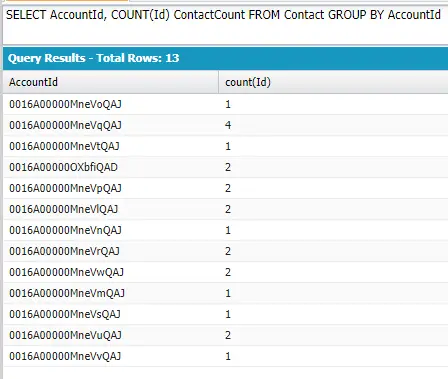Screen dimensions: 448x379
Task: Select row with AccountId 0016A00000MneVpQAJ
Action: click(x=225, y=188)
